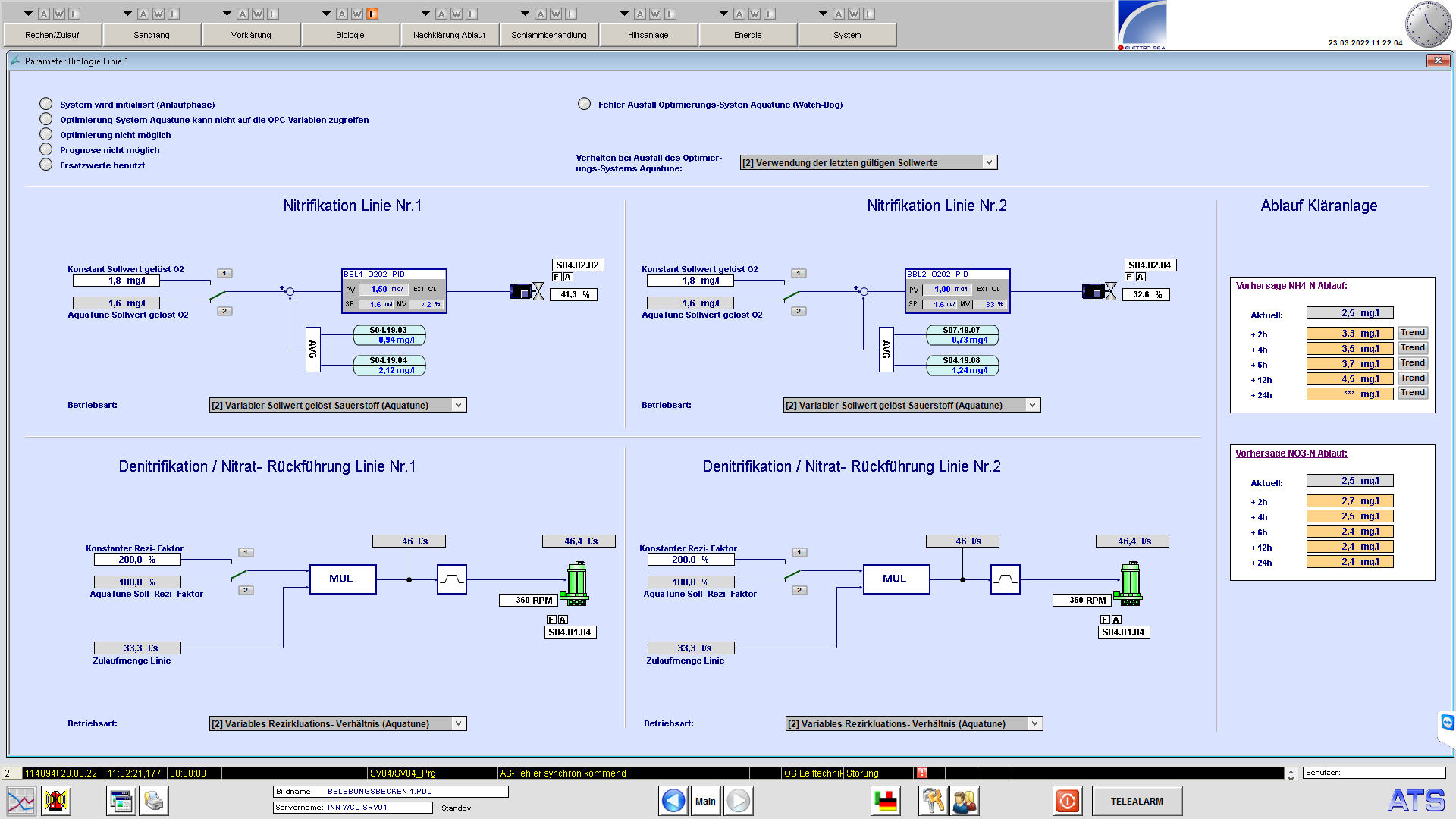Click the printer icon in bottom toolbar
1456x819 pixels.
(x=154, y=801)
